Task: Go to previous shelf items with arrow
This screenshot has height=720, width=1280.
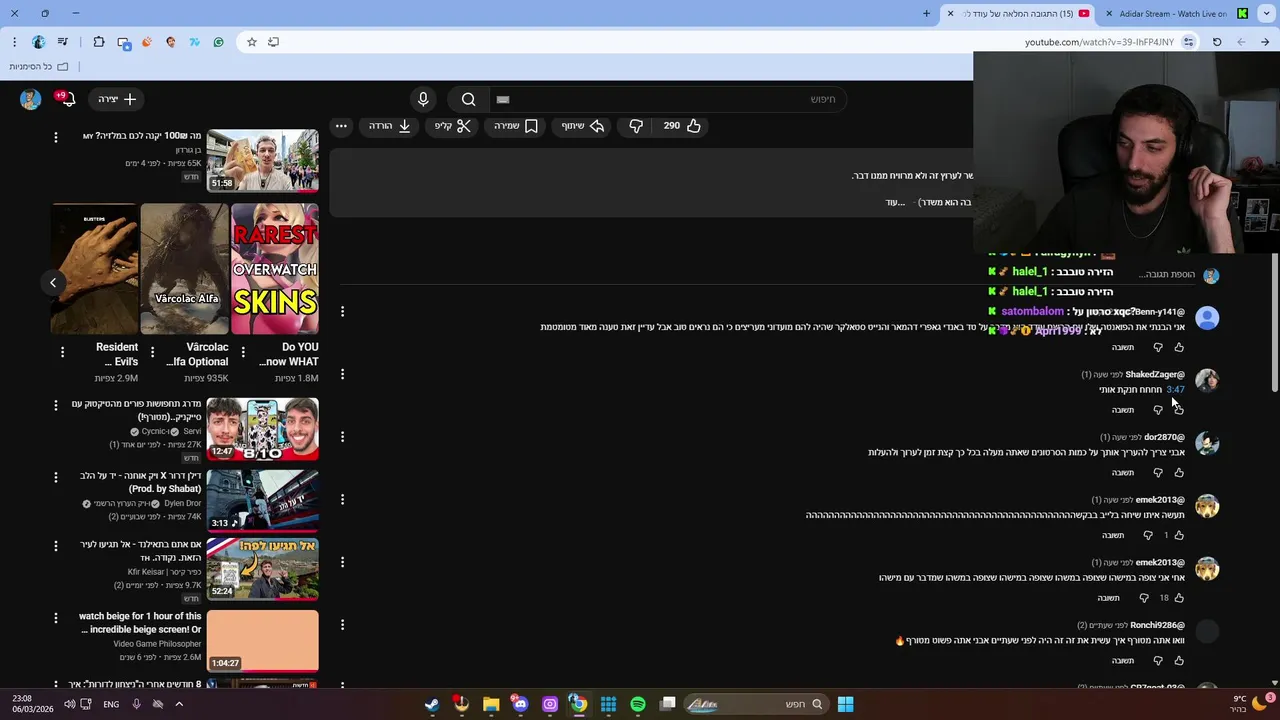Action: click(x=53, y=282)
